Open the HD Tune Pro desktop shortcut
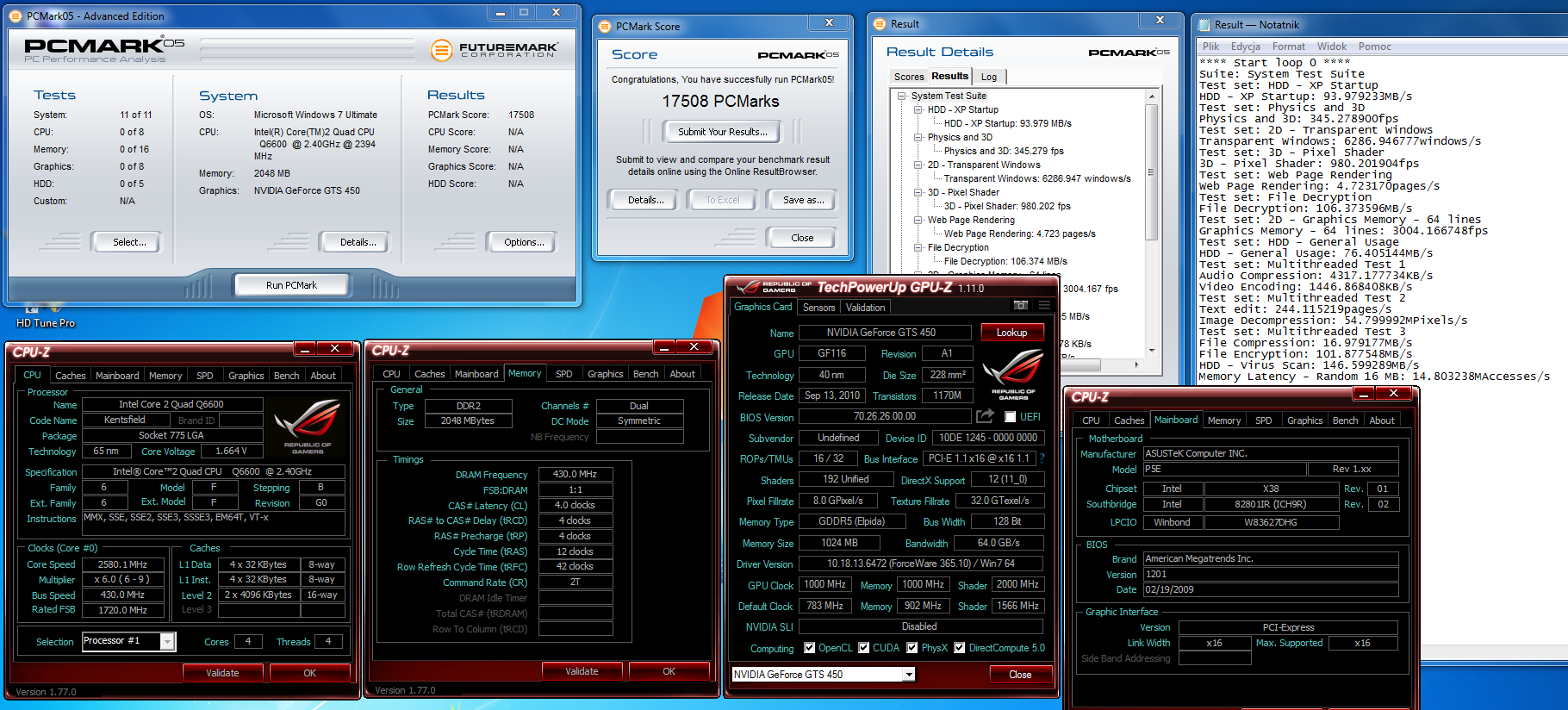 (45, 315)
